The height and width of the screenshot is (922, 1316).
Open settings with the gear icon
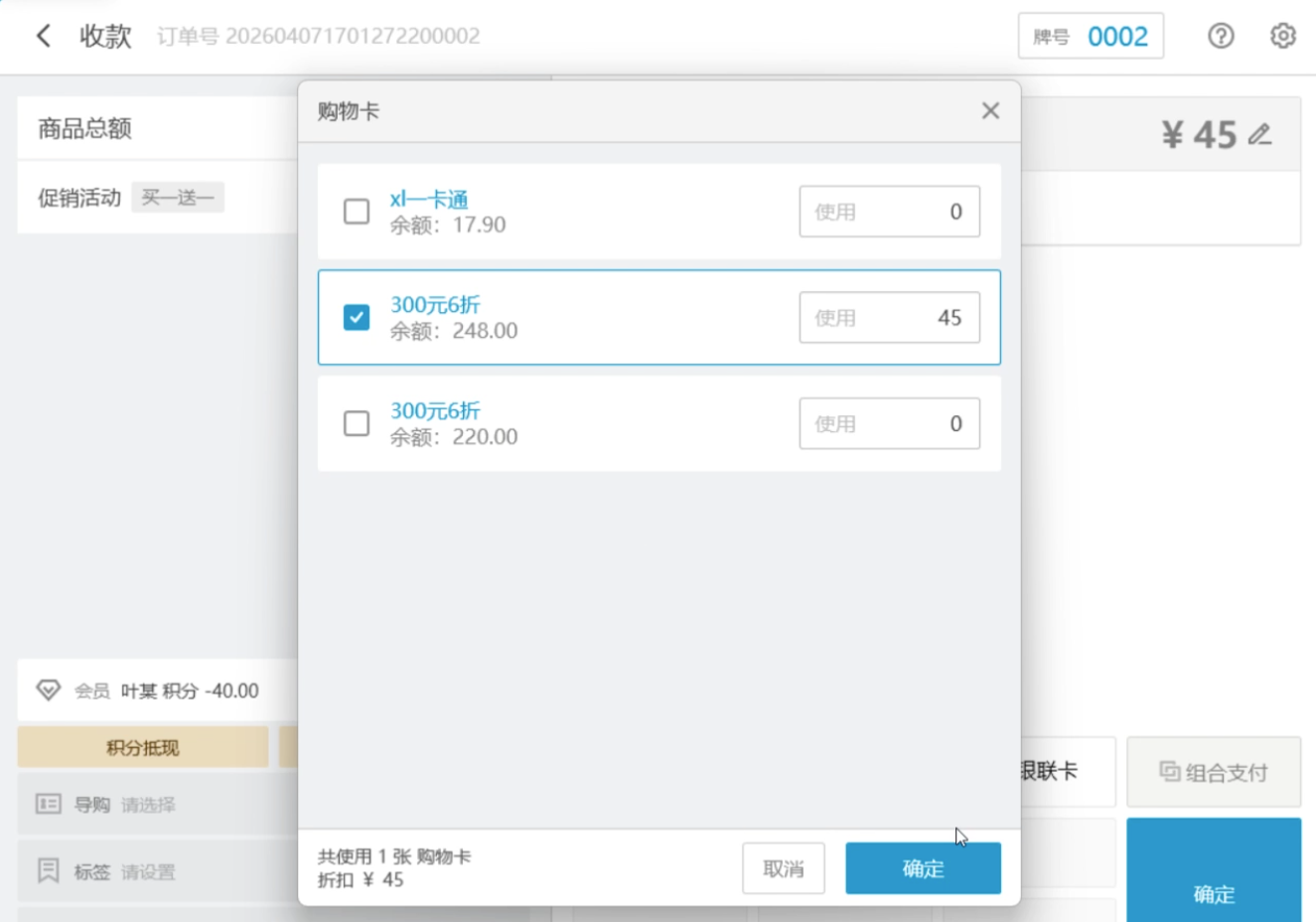pos(1282,37)
